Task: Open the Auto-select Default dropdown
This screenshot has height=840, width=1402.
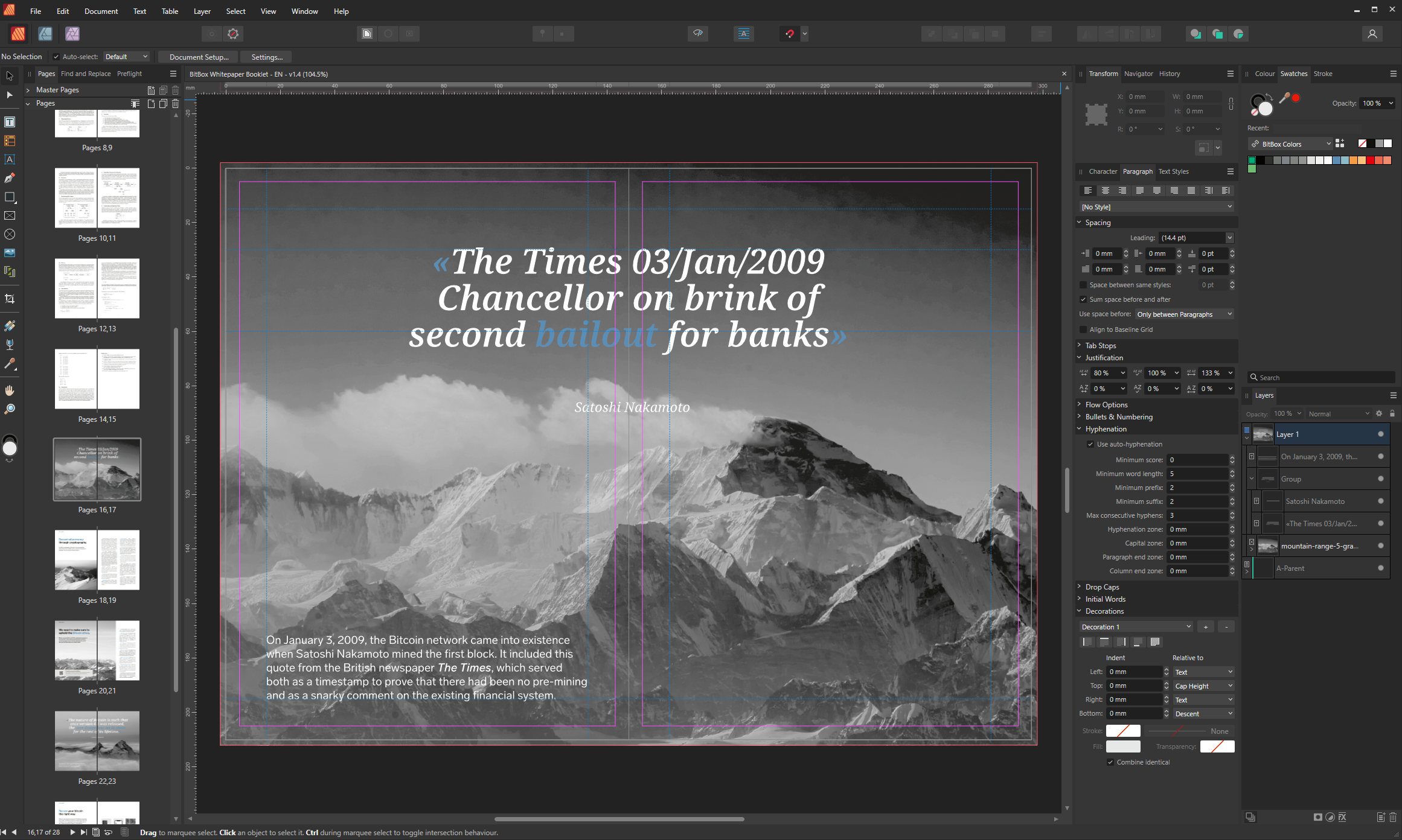Action: (x=126, y=57)
